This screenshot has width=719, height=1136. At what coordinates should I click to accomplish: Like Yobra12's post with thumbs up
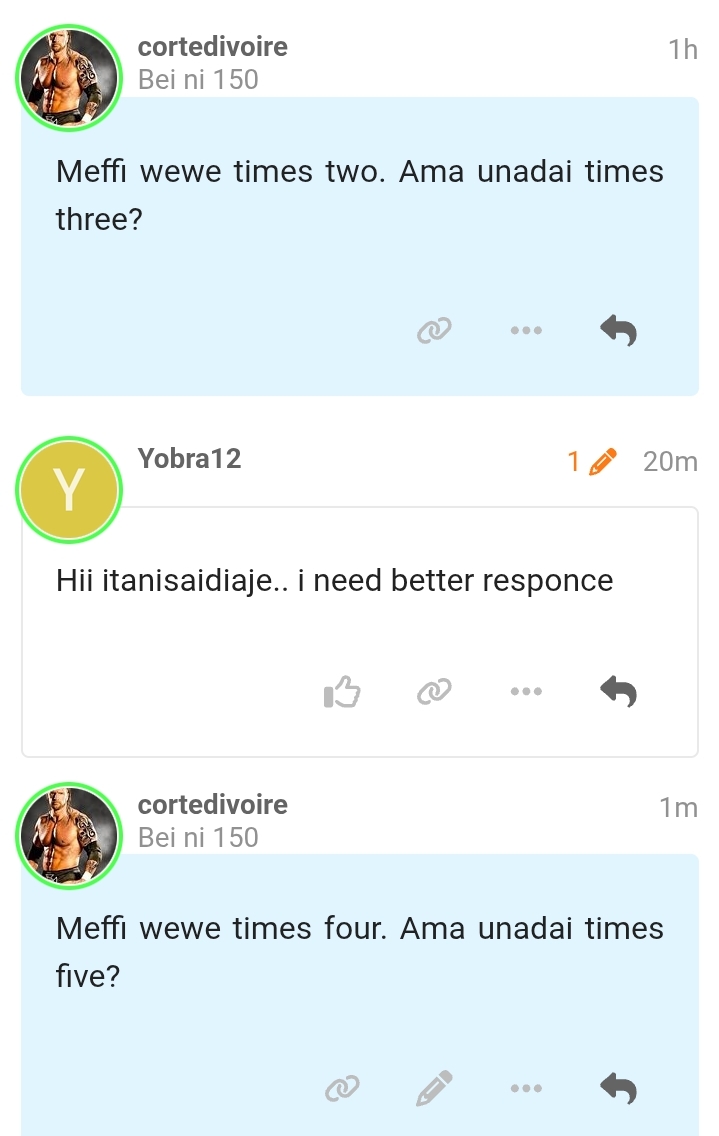click(x=342, y=691)
